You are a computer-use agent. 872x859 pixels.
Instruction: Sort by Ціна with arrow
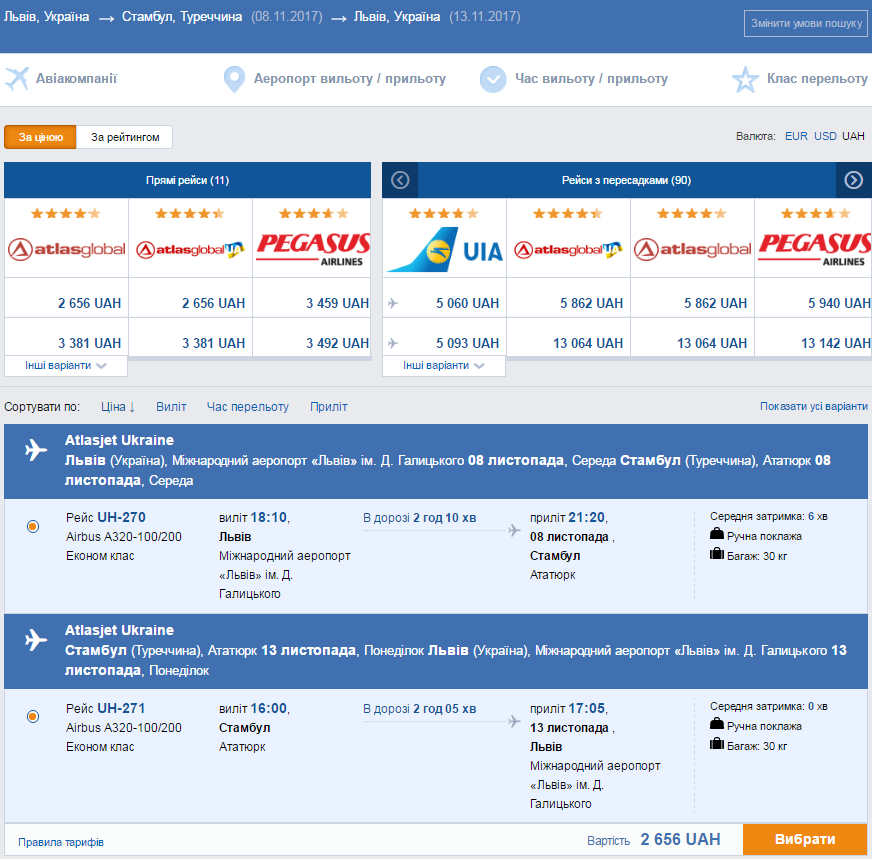(x=118, y=406)
